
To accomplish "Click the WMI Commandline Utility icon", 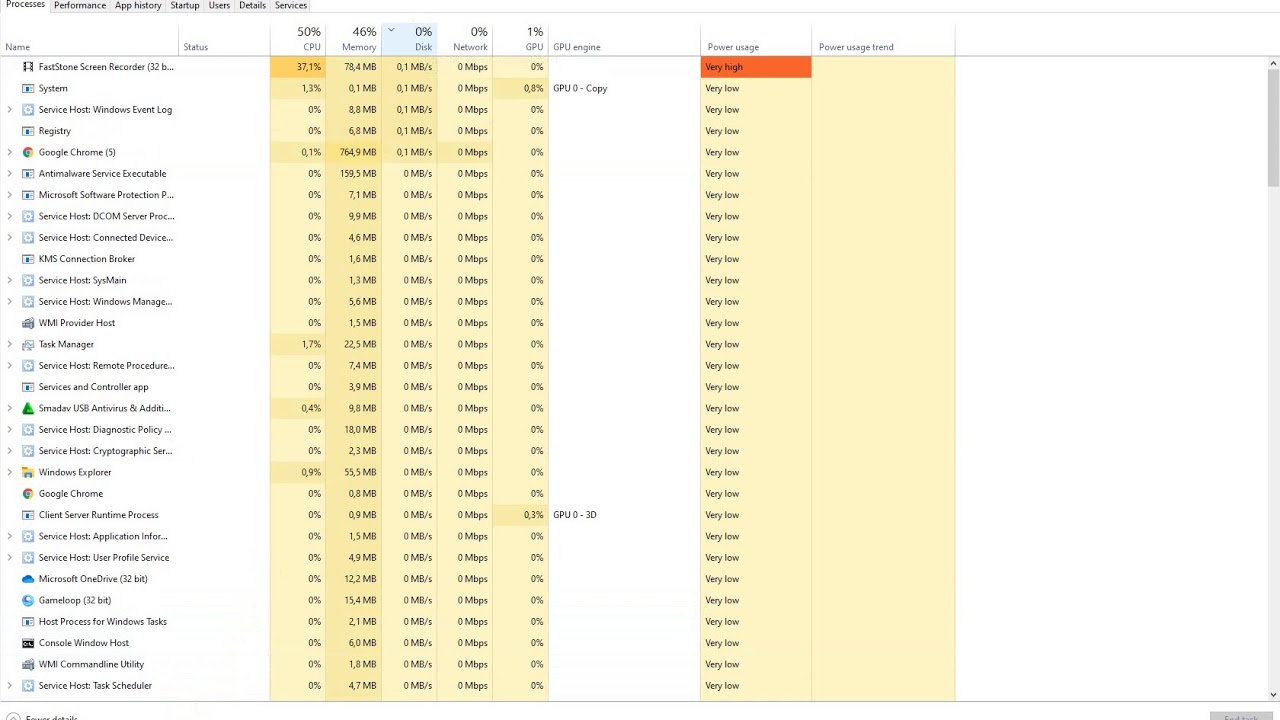I will point(28,664).
